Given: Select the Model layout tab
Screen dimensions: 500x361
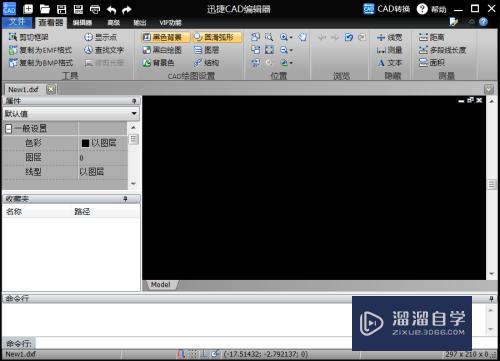Looking at the screenshot, I should [161, 285].
